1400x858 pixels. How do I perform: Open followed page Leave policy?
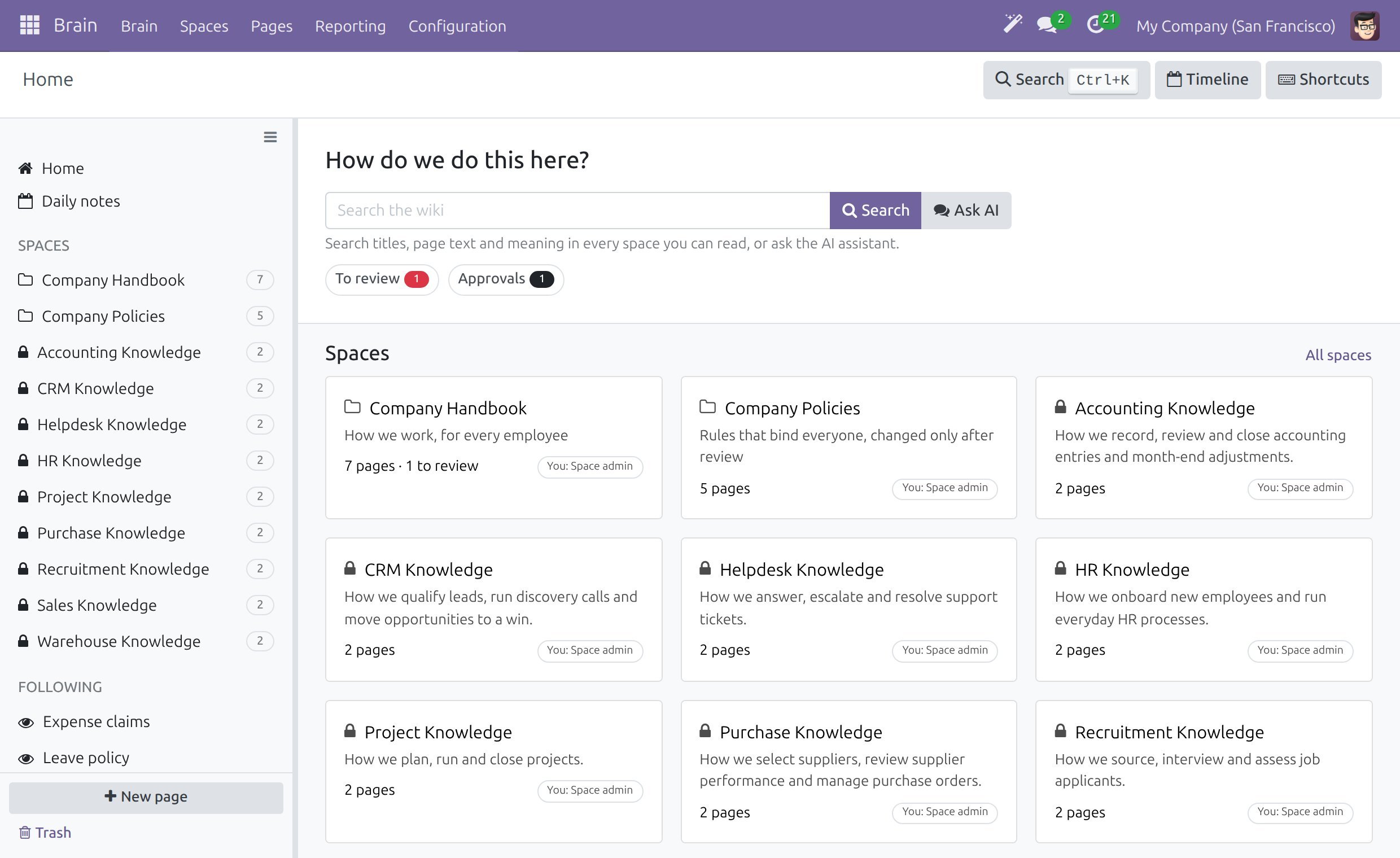(146, 758)
